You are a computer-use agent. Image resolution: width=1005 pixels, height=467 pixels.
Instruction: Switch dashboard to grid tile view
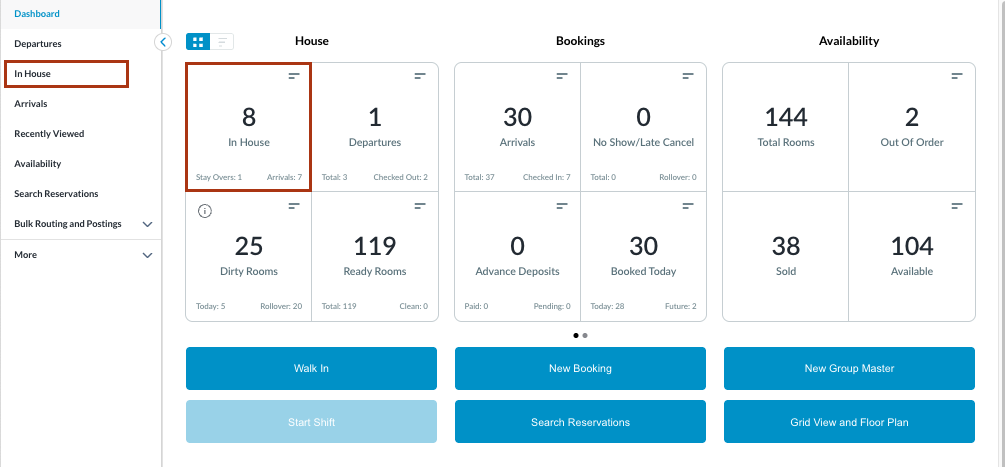198,42
